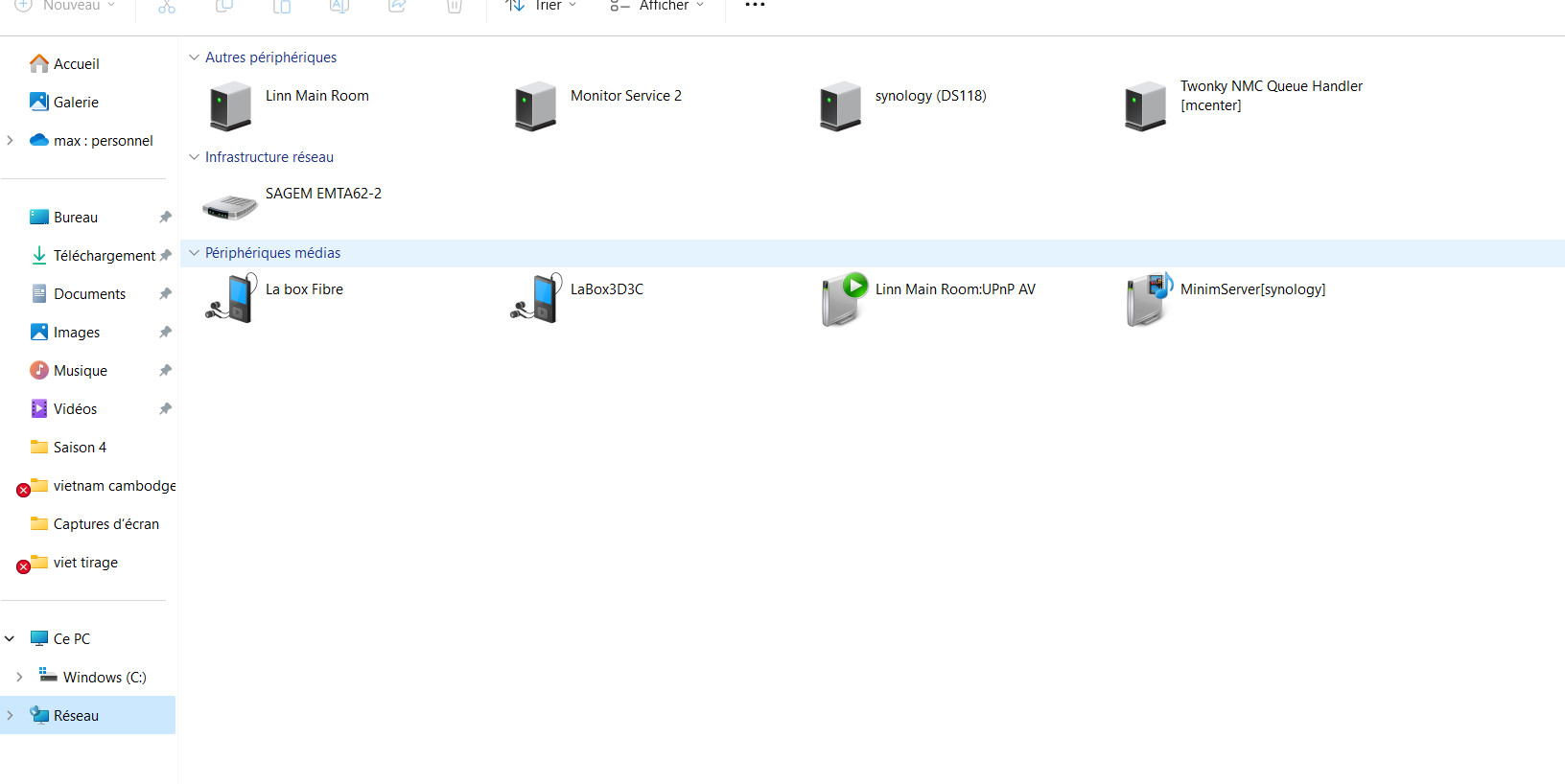
Task: Select the Monitor Service 2 device
Action: point(535,105)
